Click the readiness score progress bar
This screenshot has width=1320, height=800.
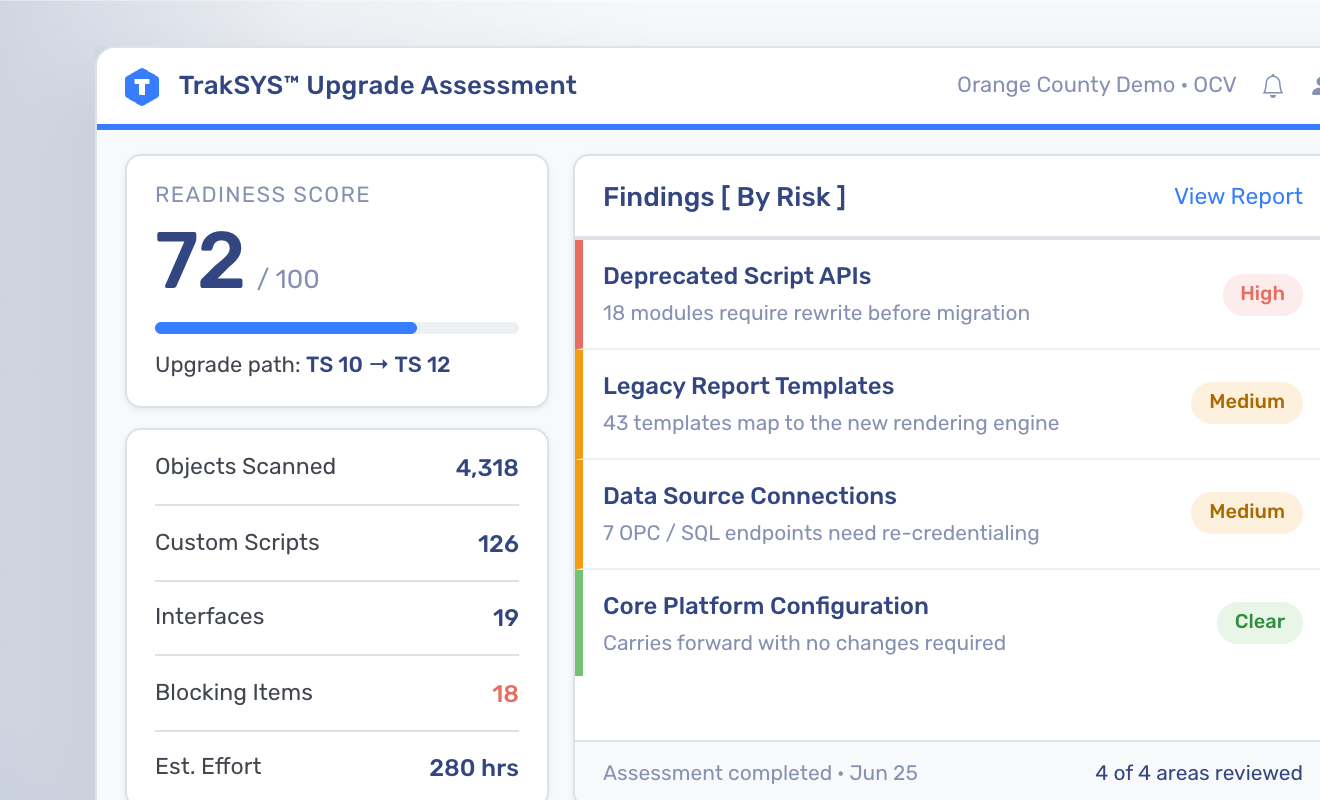point(337,328)
